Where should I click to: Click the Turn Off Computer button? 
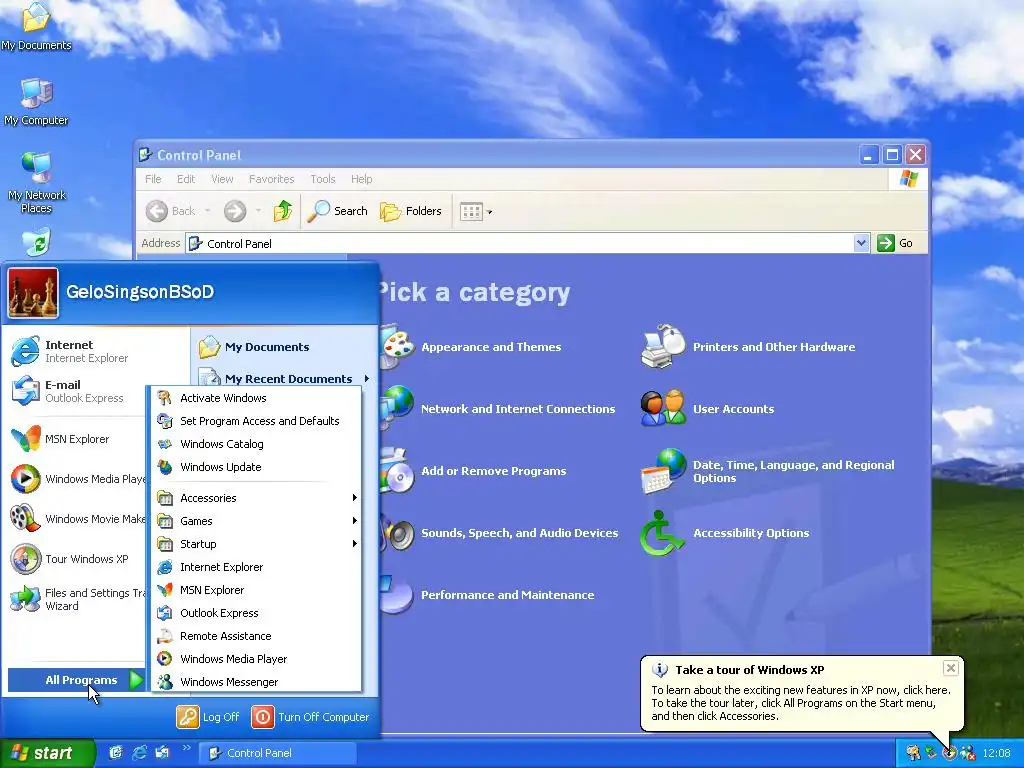coord(310,716)
